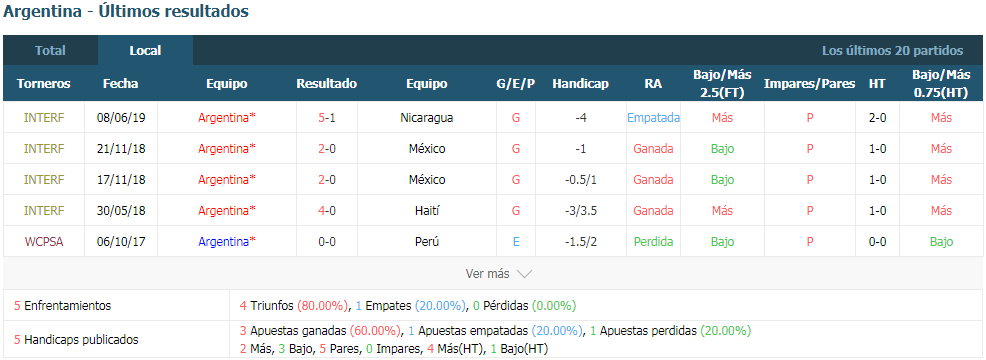986x360 pixels.
Task: Open the Haití team link
Action: coord(426,211)
